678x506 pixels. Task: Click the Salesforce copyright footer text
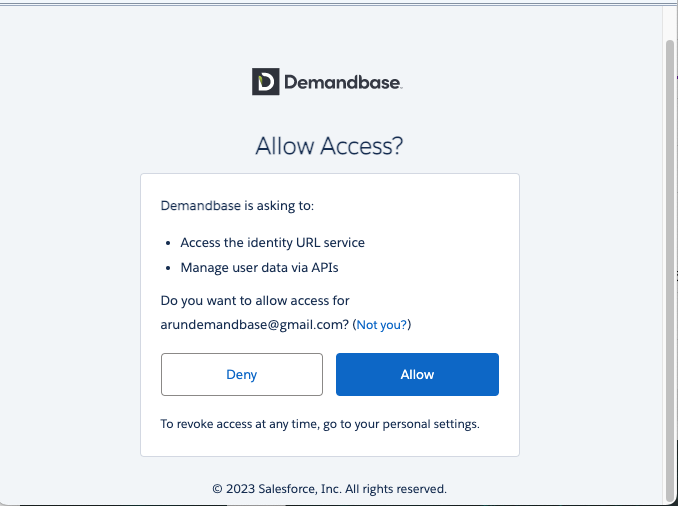click(329, 489)
